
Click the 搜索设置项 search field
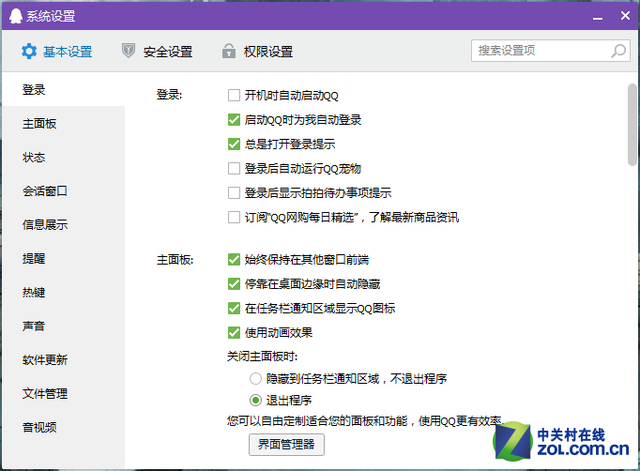(550, 51)
